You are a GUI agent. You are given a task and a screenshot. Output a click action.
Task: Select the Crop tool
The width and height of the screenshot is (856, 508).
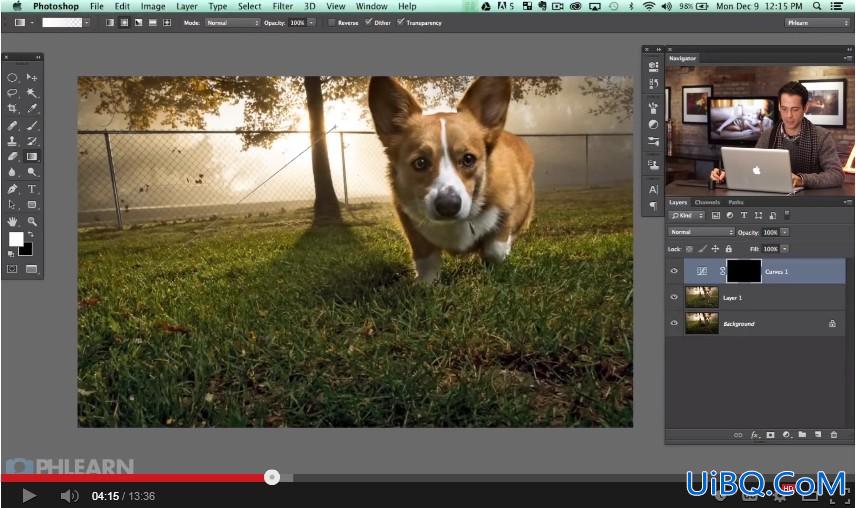pyautogui.click(x=12, y=109)
